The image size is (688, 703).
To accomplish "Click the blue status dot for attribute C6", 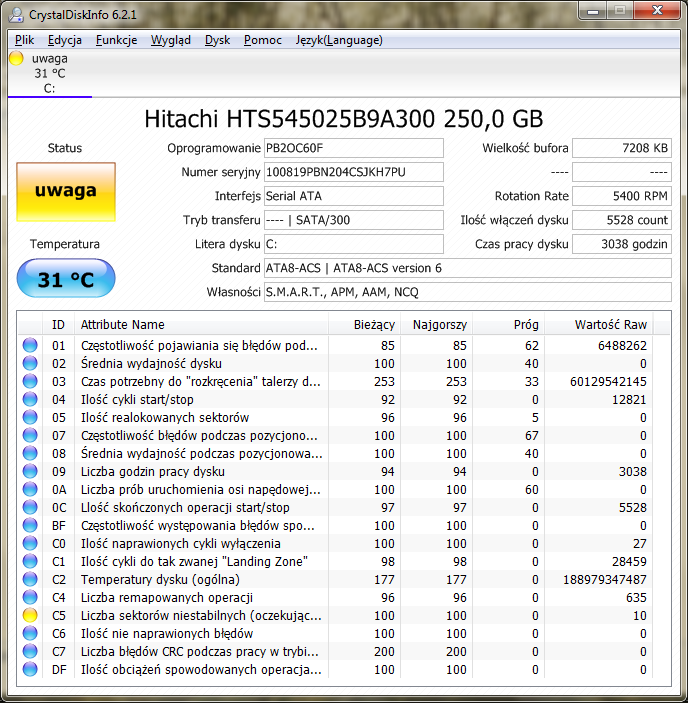I will coord(30,633).
